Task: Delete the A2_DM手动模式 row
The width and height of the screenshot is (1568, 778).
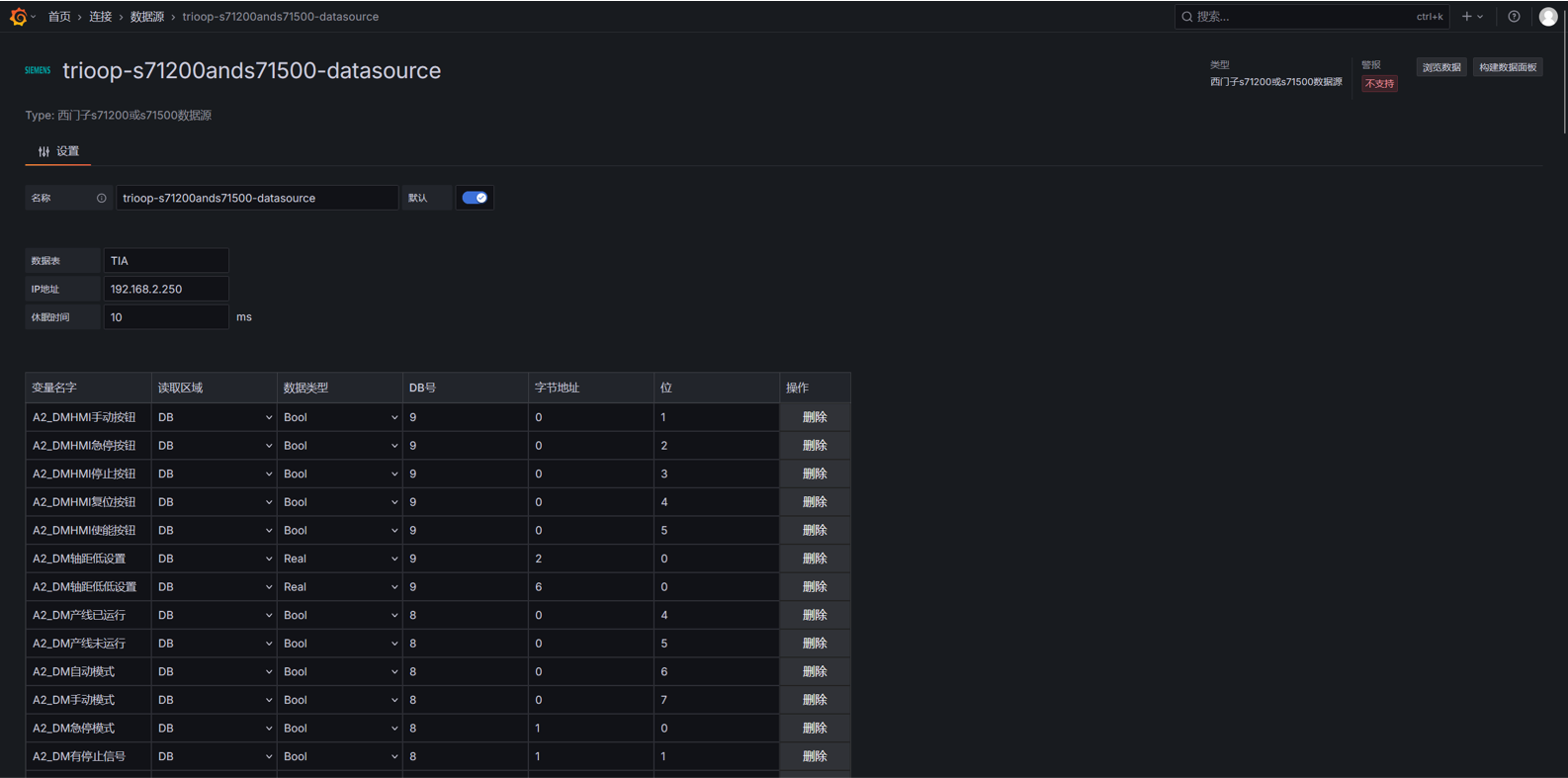Action: click(815, 700)
